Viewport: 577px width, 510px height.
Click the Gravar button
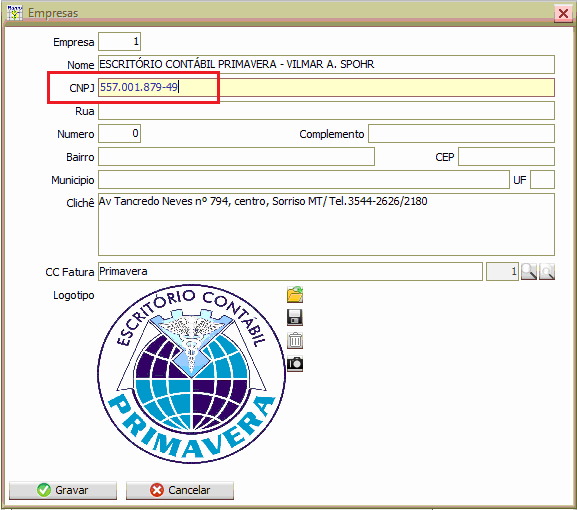click(63, 490)
